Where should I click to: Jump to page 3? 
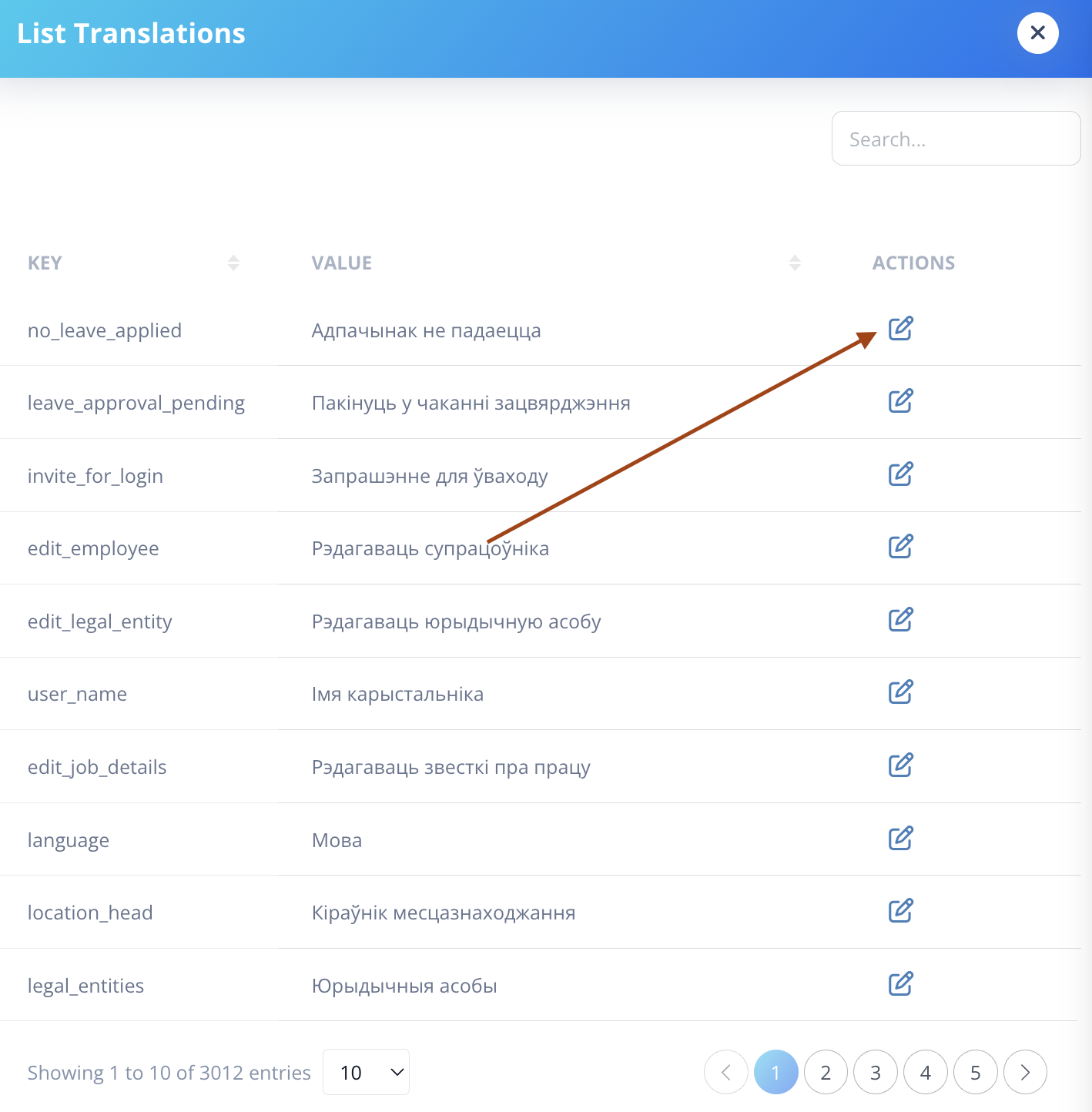[876, 1072]
